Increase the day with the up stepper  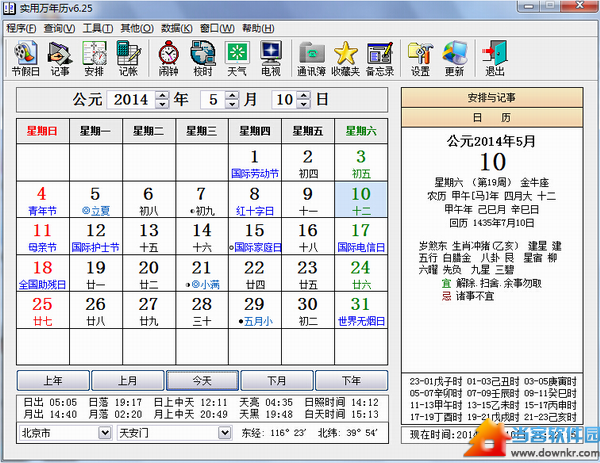tap(304, 95)
